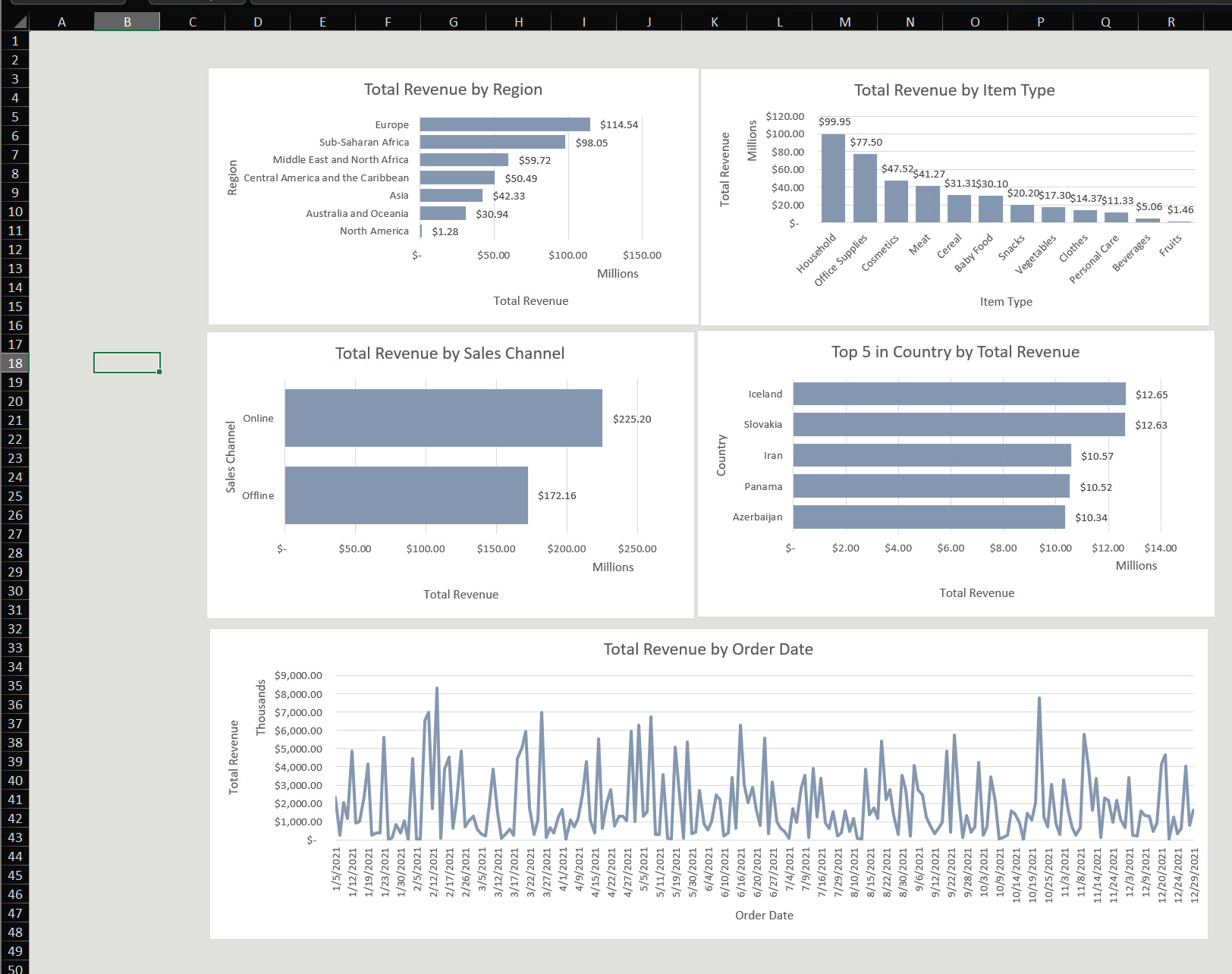Select row 33 header
Image resolution: width=1232 pixels, height=974 pixels.
(x=14, y=647)
